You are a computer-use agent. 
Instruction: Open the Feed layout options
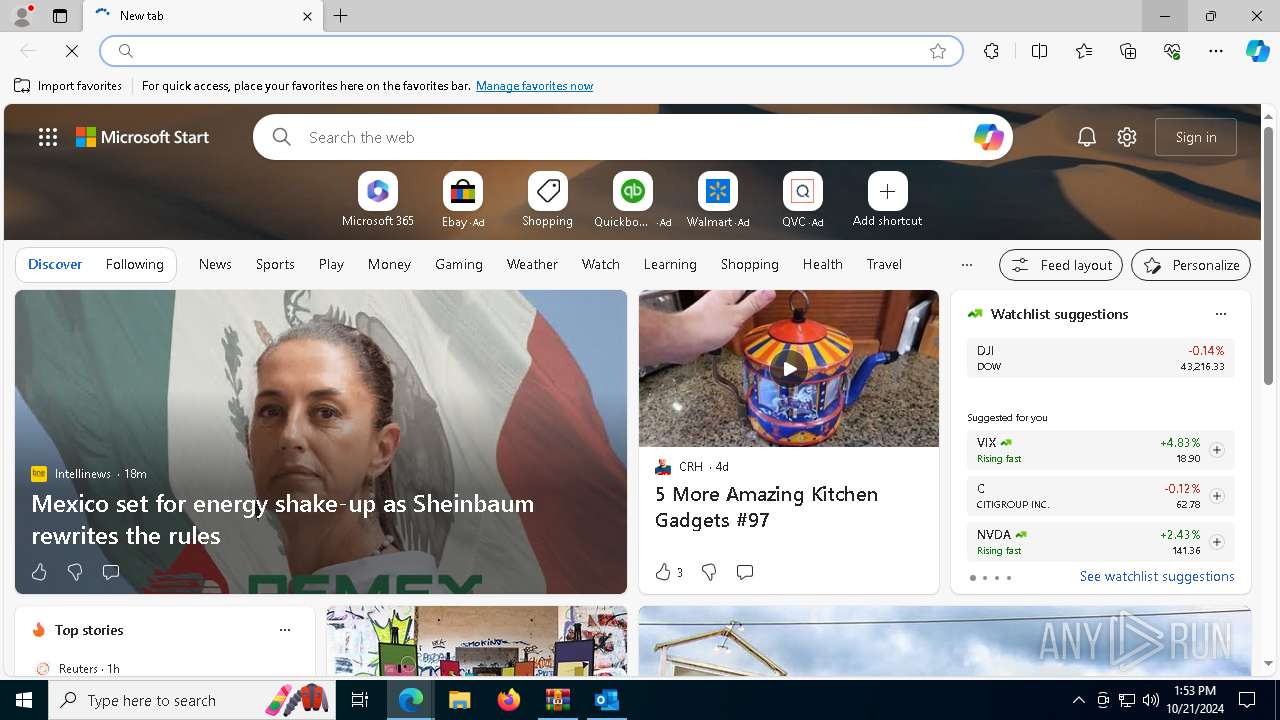[x=1061, y=265]
